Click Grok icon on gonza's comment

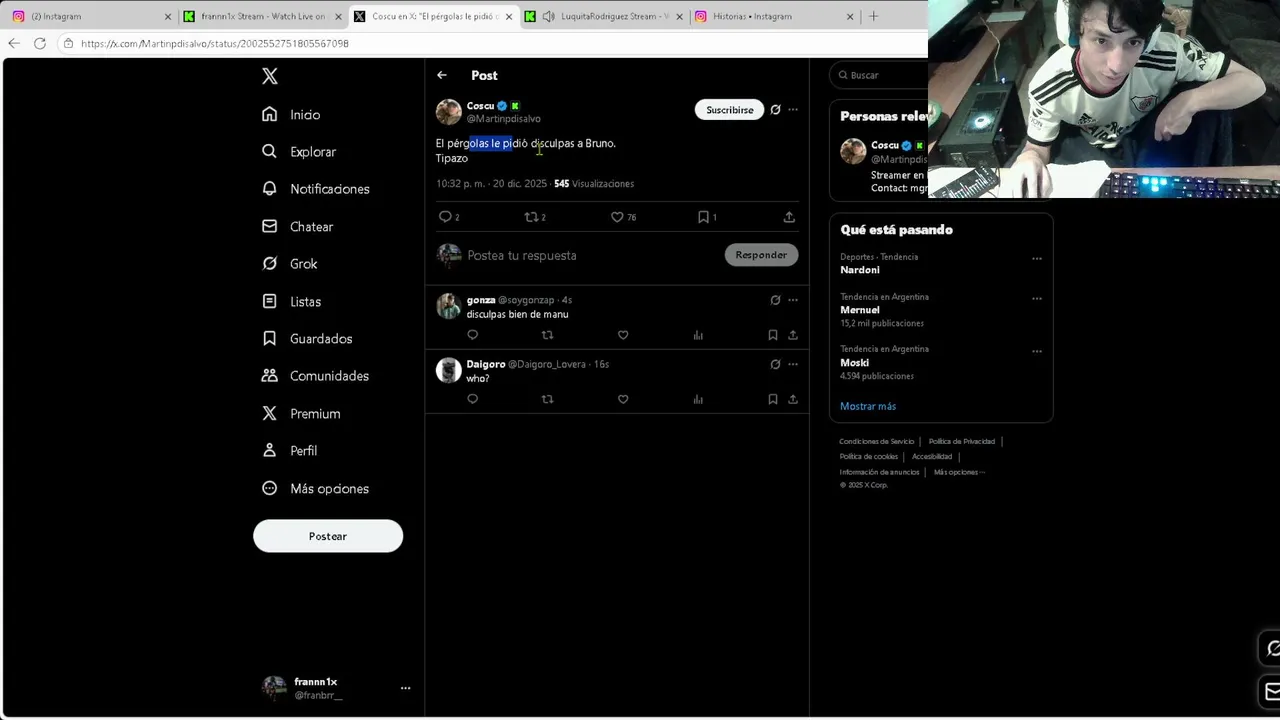coord(775,300)
